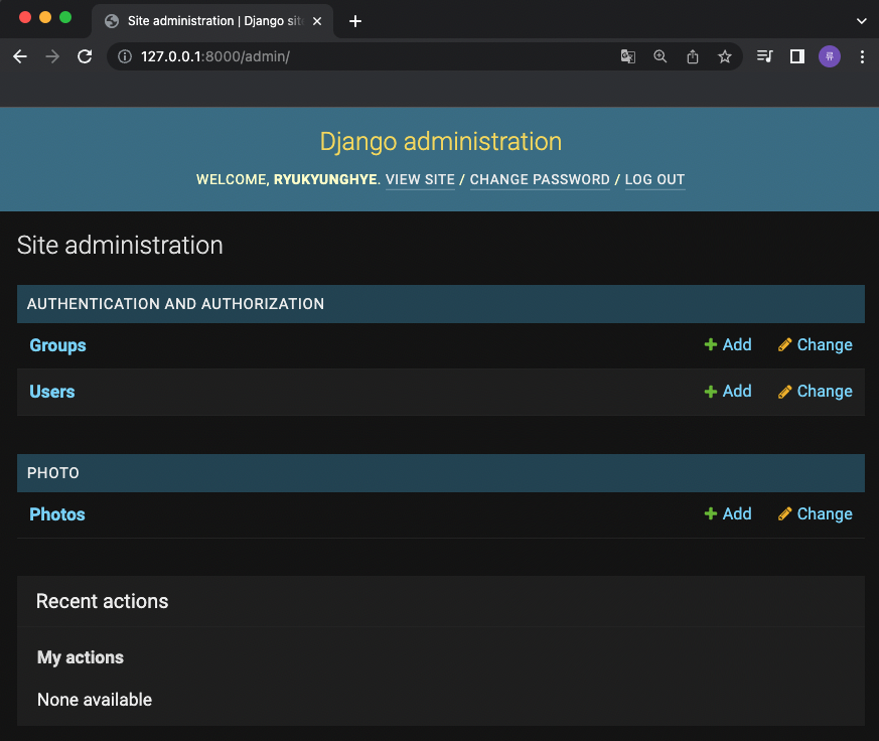Viewport: 879px width, 741px height.
Task: Open the Photos model link
Action: 57,515
